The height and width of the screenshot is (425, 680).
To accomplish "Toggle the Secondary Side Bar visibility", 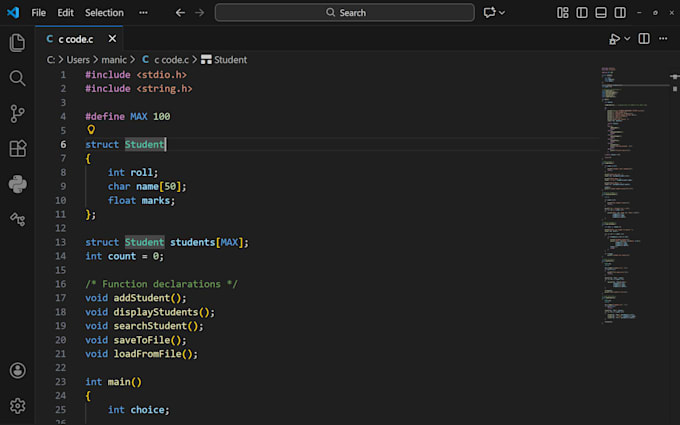I will [x=620, y=13].
